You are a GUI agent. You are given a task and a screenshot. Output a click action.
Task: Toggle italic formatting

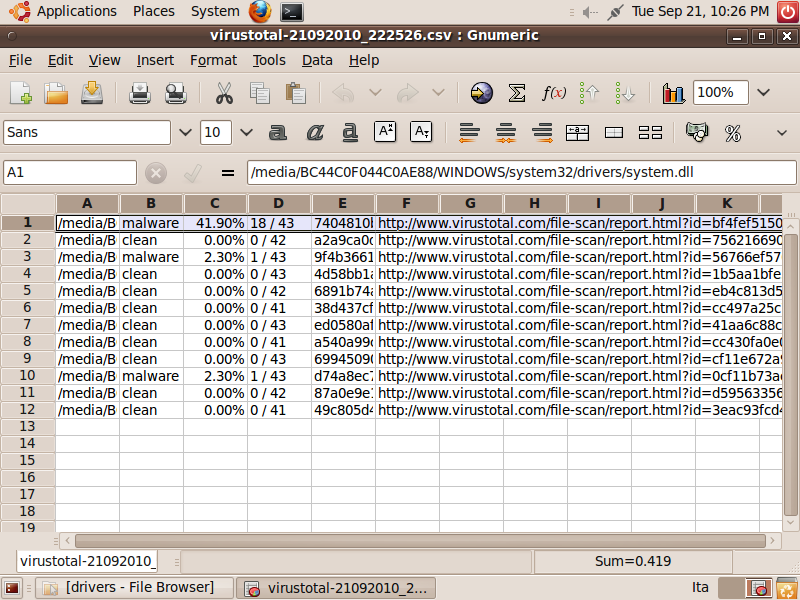coord(314,133)
